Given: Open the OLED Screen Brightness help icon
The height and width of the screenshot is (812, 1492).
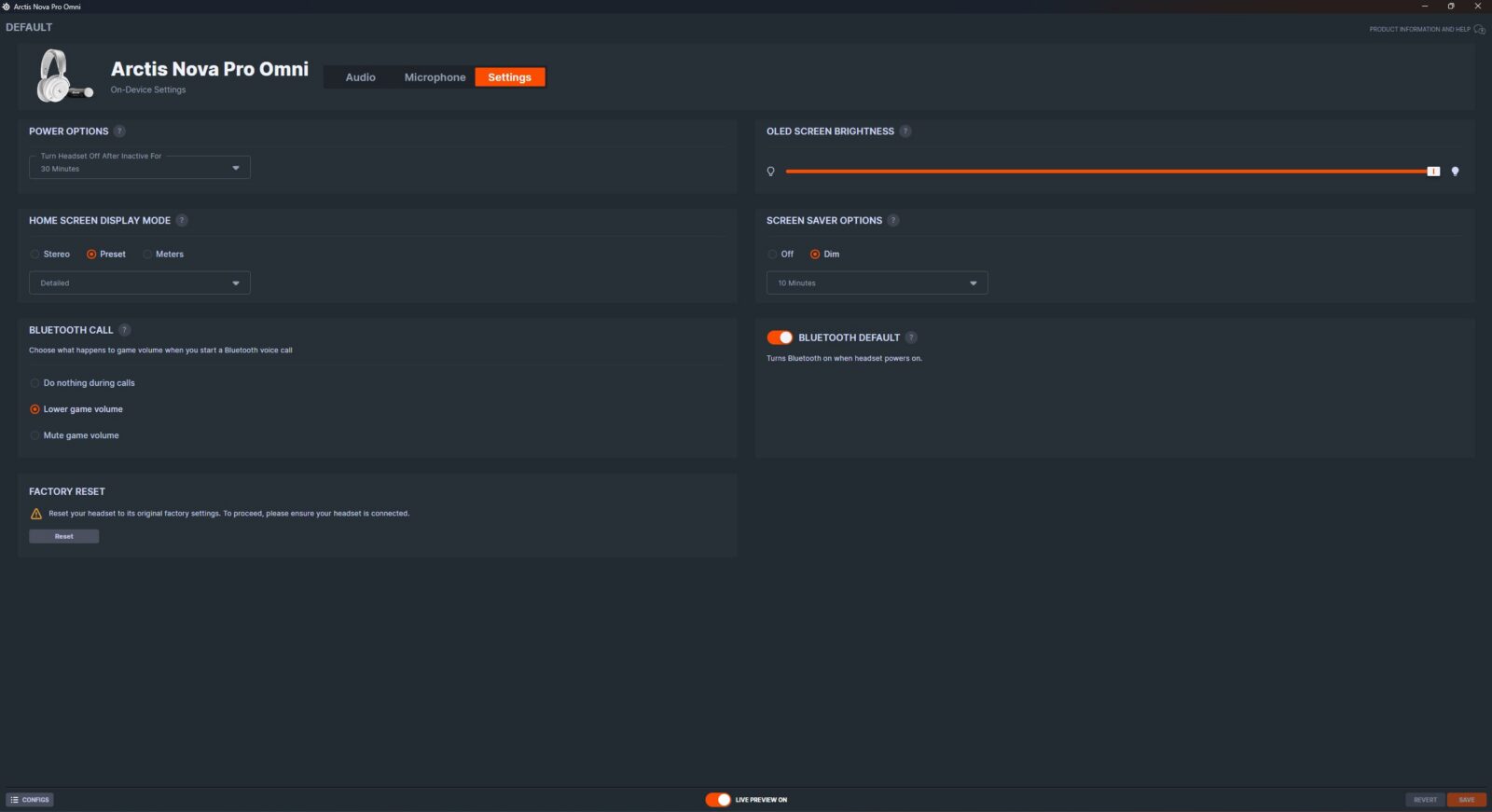Looking at the screenshot, I should tap(905, 131).
